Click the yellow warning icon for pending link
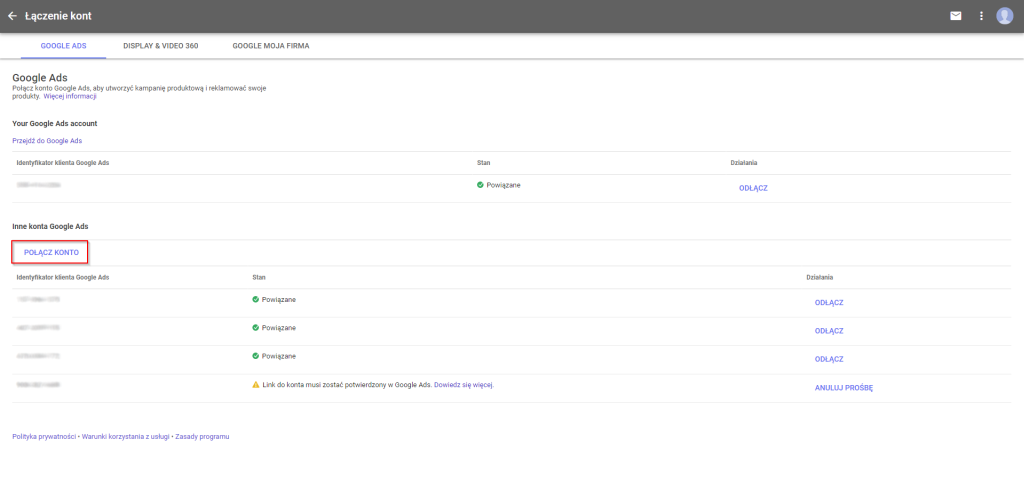The image size is (1024, 489). (256, 385)
